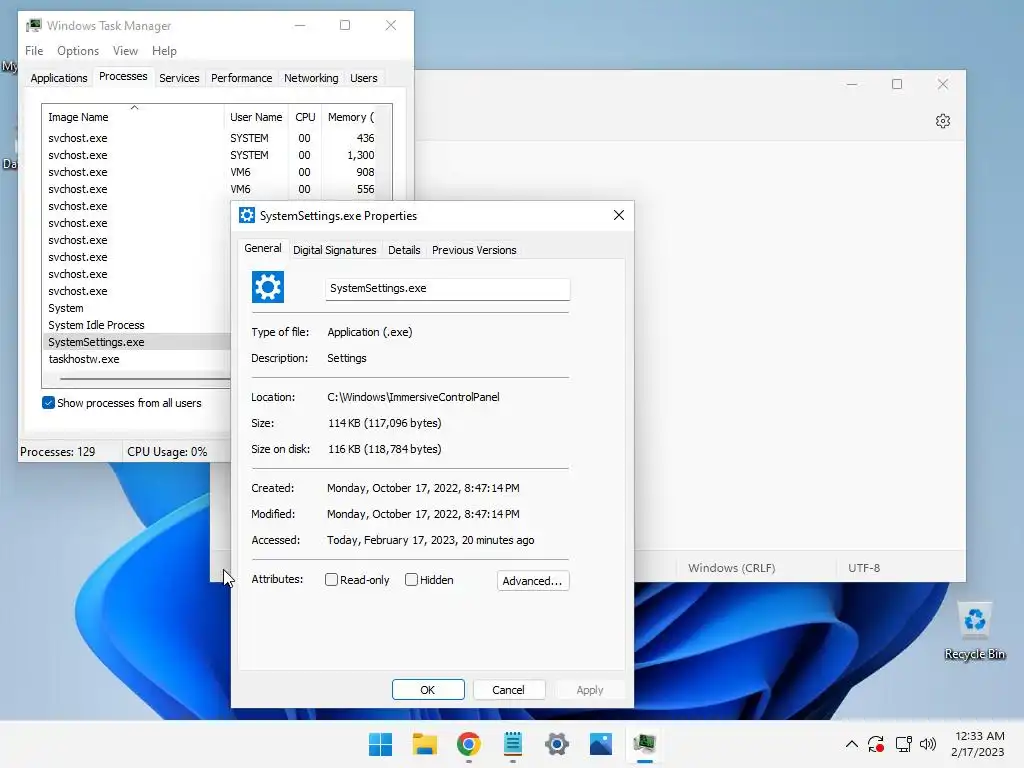This screenshot has height=768, width=1024.
Task: Sort by Image Name column header
Action: point(133,117)
